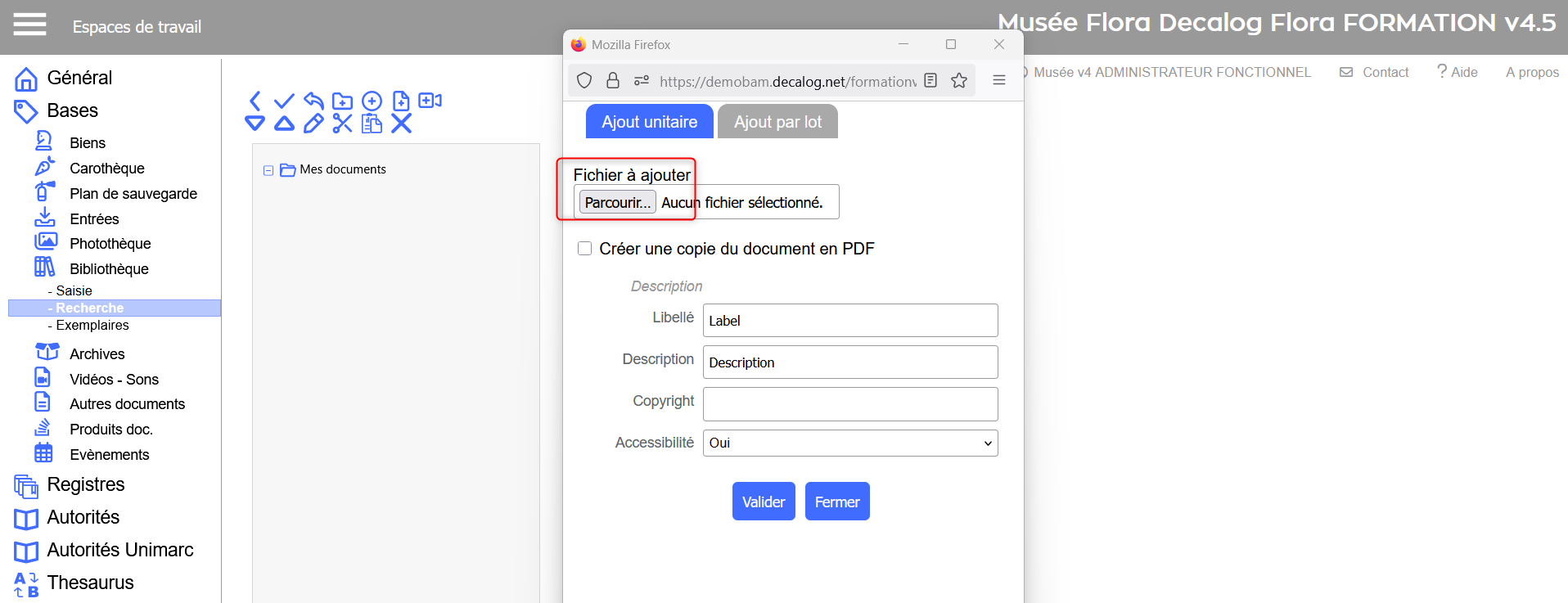Open the A propos link
The width and height of the screenshot is (1568, 603).
[1532, 72]
